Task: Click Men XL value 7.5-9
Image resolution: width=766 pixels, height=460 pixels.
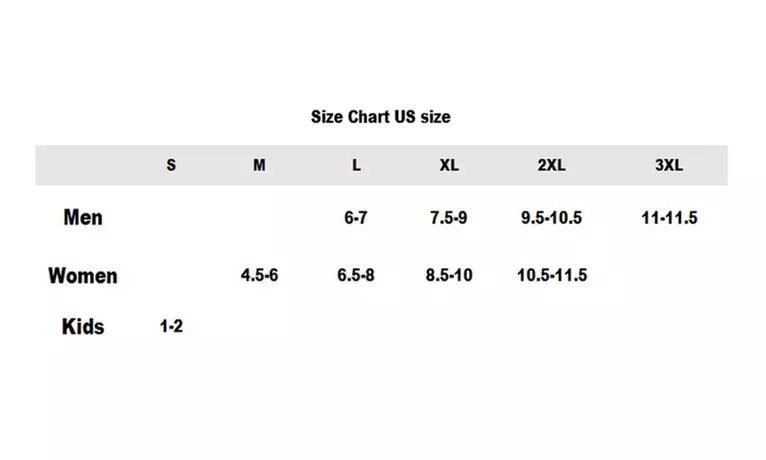Action: coord(448,217)
